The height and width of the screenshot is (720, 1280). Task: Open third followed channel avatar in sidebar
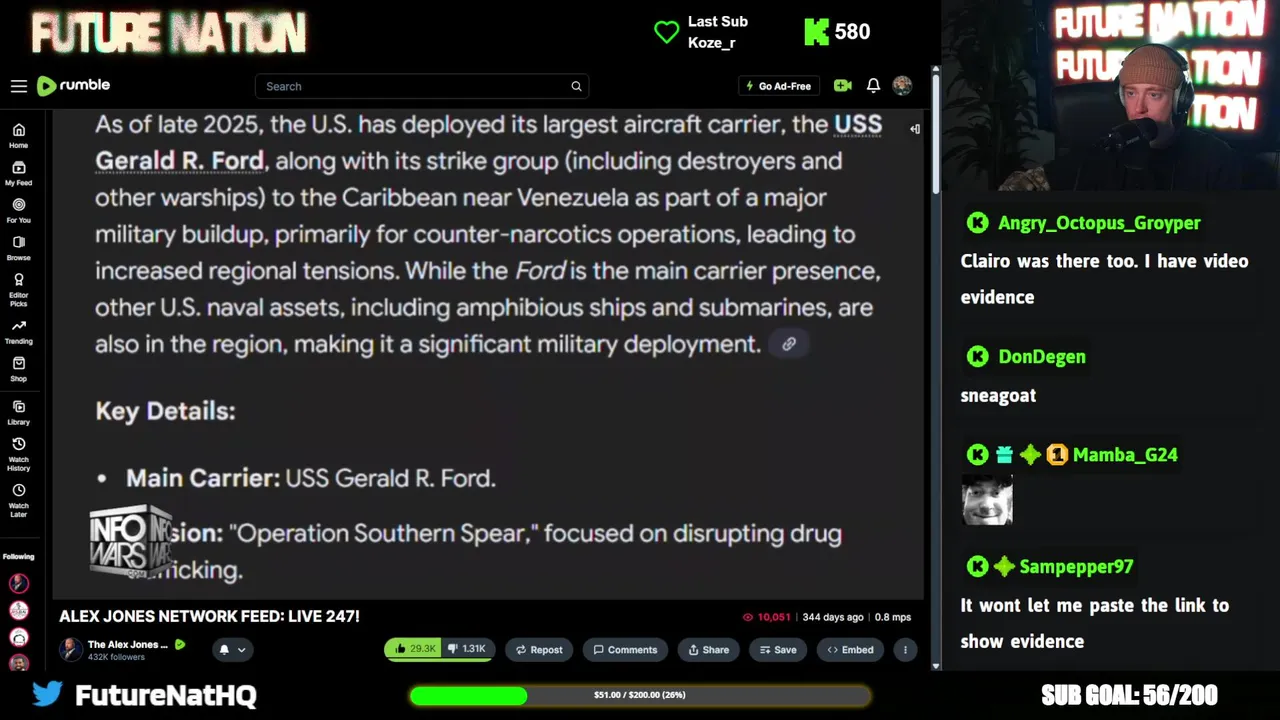pos(18,637)
